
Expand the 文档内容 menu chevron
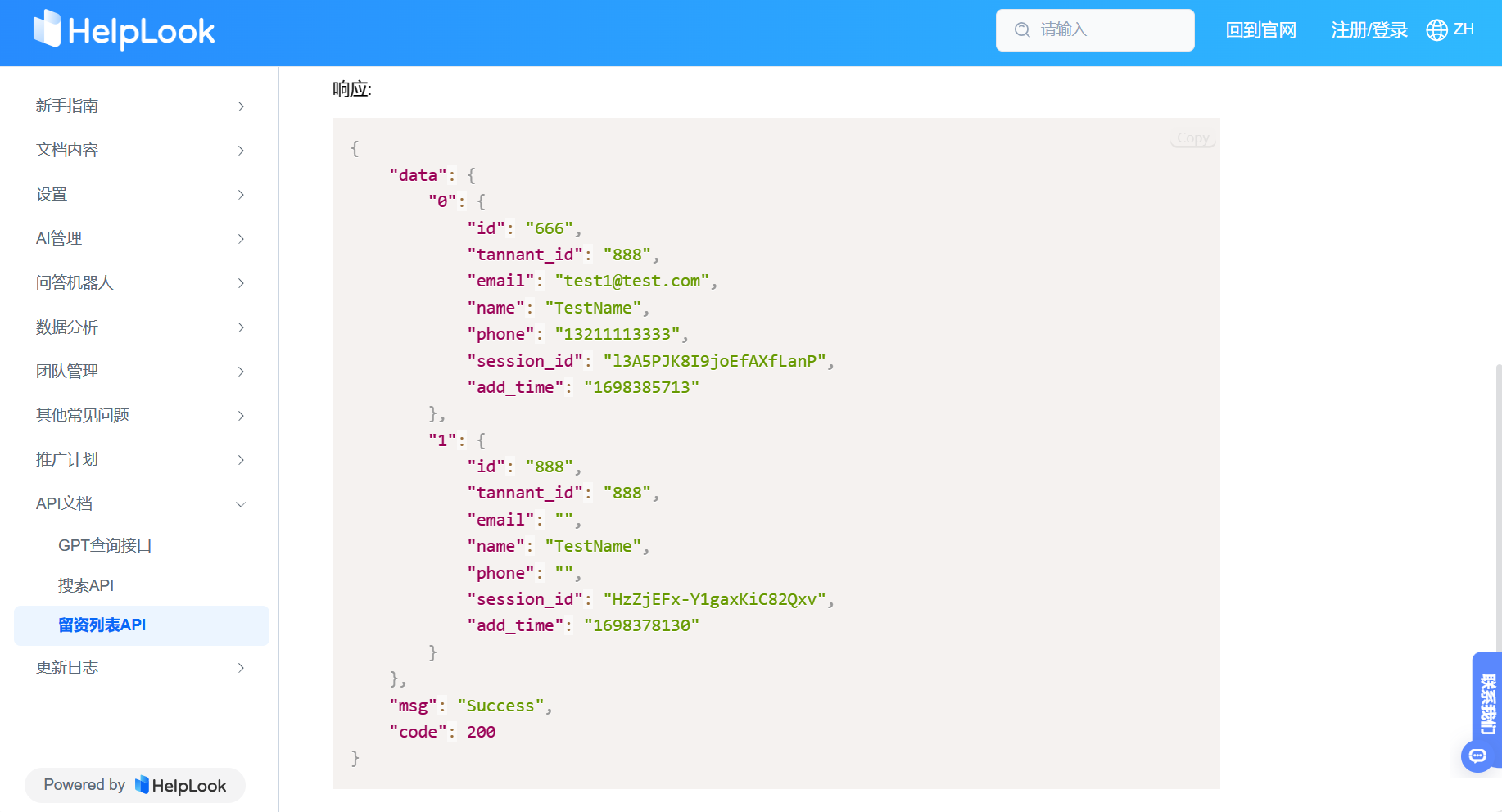point(241,151)
